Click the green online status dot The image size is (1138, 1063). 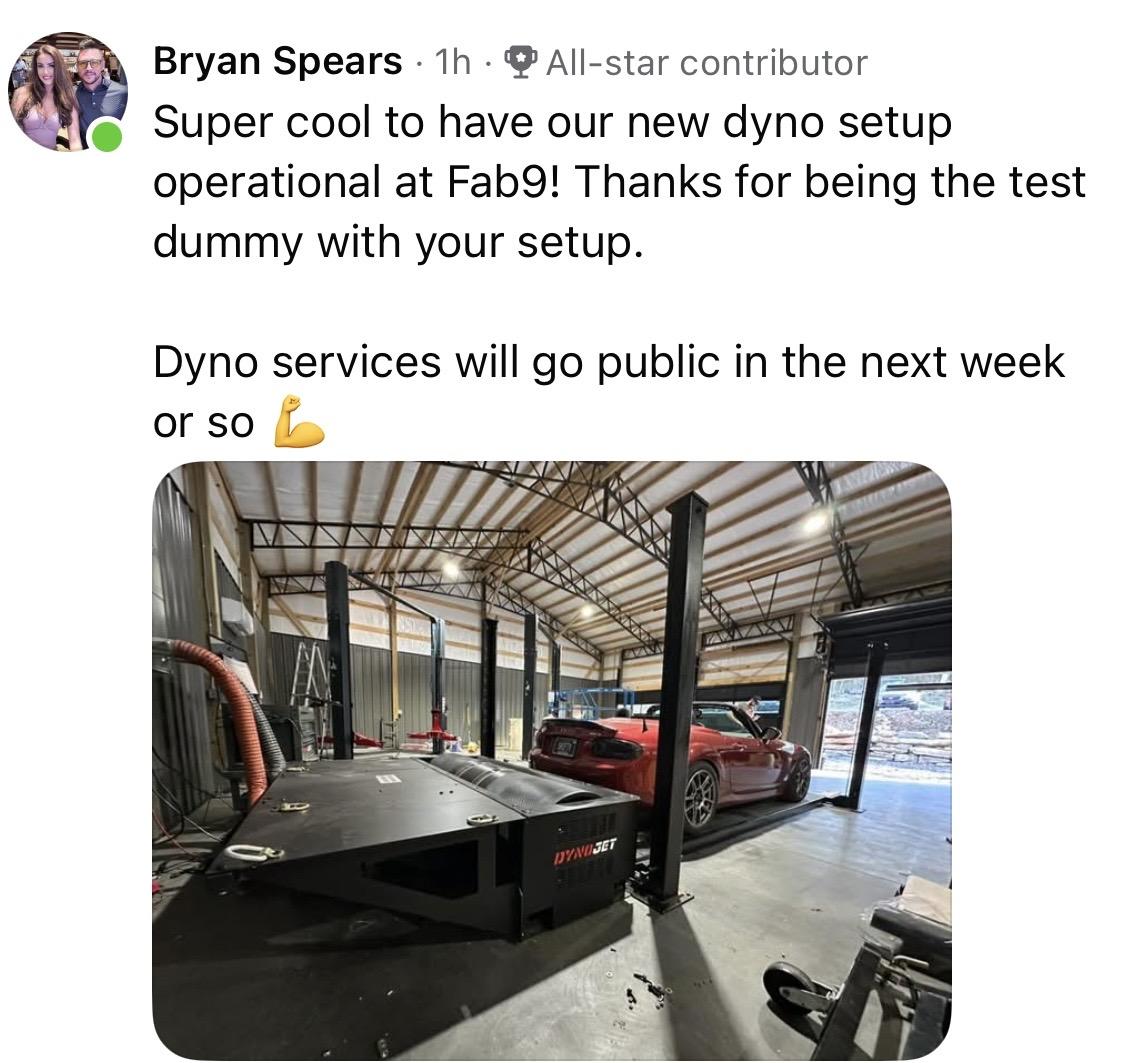tap(107, 136)
